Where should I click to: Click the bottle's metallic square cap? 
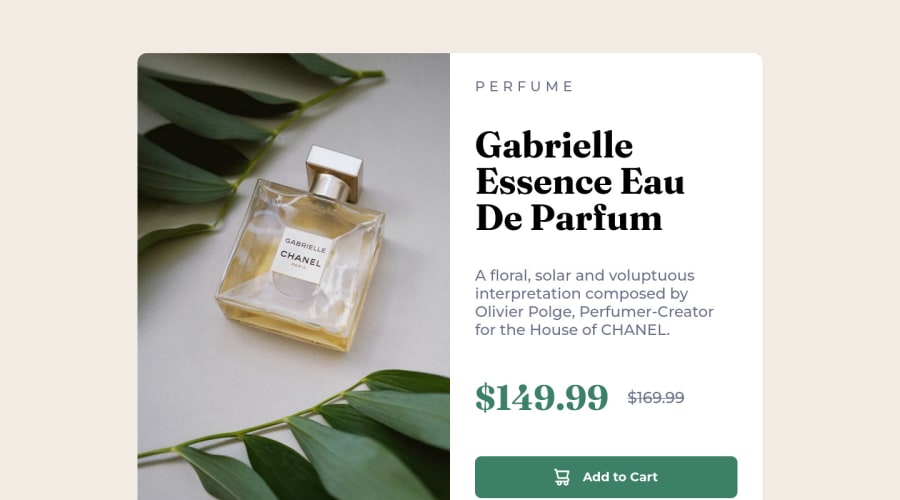click(x=334, y=172)
